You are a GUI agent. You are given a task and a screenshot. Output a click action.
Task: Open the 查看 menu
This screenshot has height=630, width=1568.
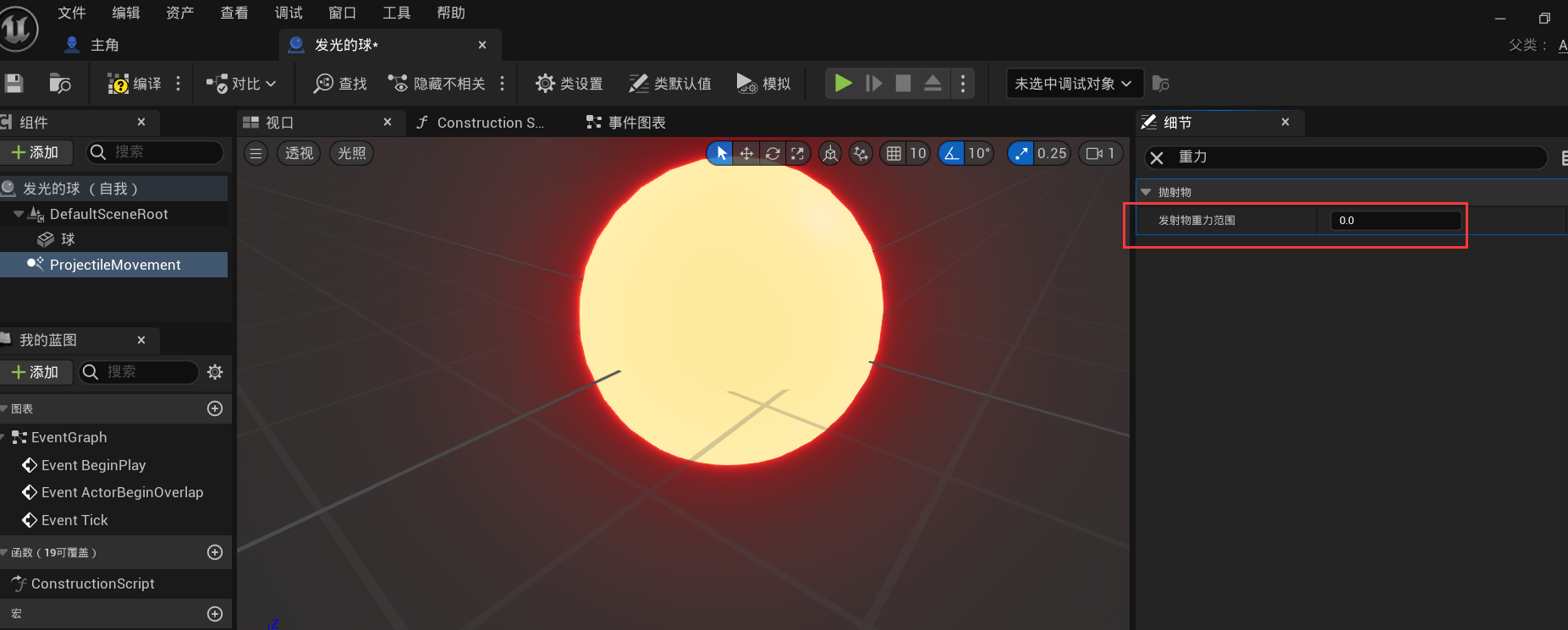coord(234,13)
